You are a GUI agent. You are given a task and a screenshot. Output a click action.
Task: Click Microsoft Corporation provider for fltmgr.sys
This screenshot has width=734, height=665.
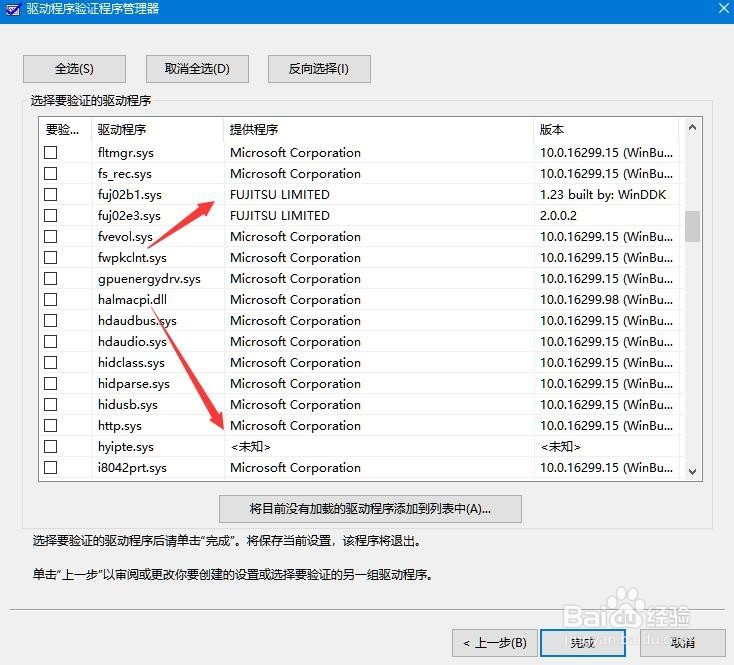tap(295, 153)
